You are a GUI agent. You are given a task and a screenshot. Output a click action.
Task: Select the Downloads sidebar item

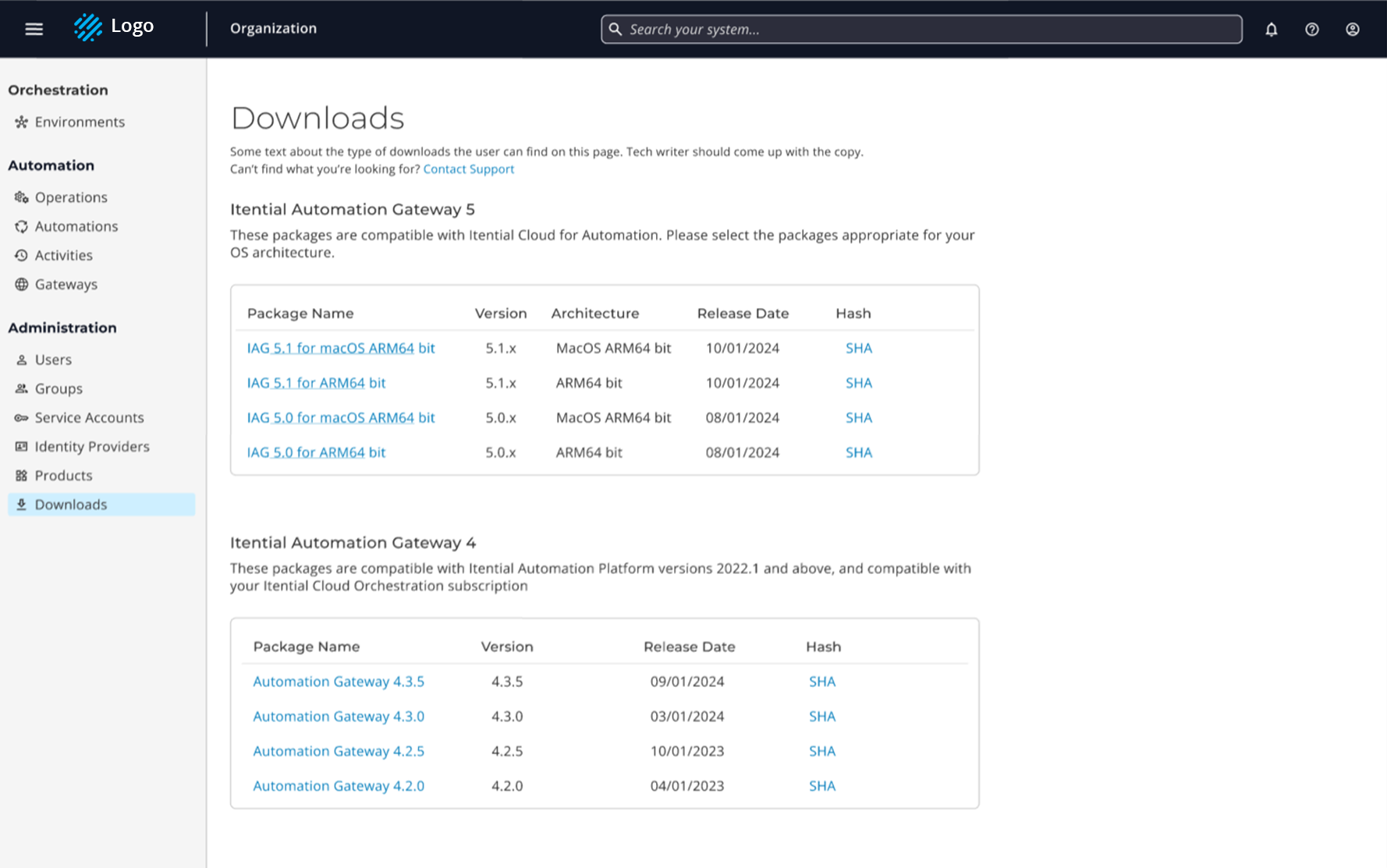[101, 505]
